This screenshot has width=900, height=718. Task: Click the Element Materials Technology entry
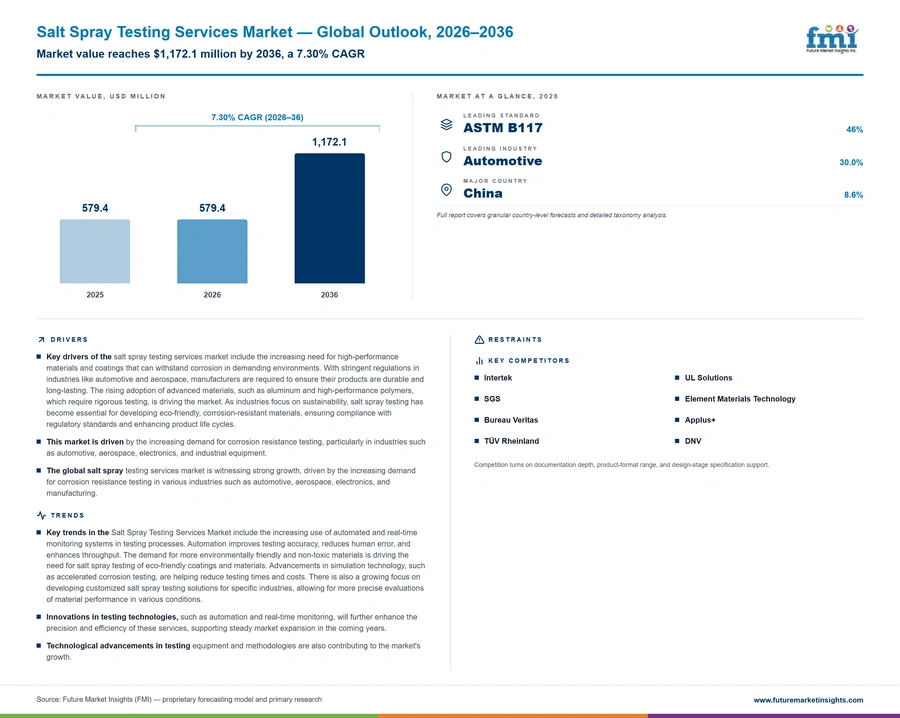[x=740, y=399]
